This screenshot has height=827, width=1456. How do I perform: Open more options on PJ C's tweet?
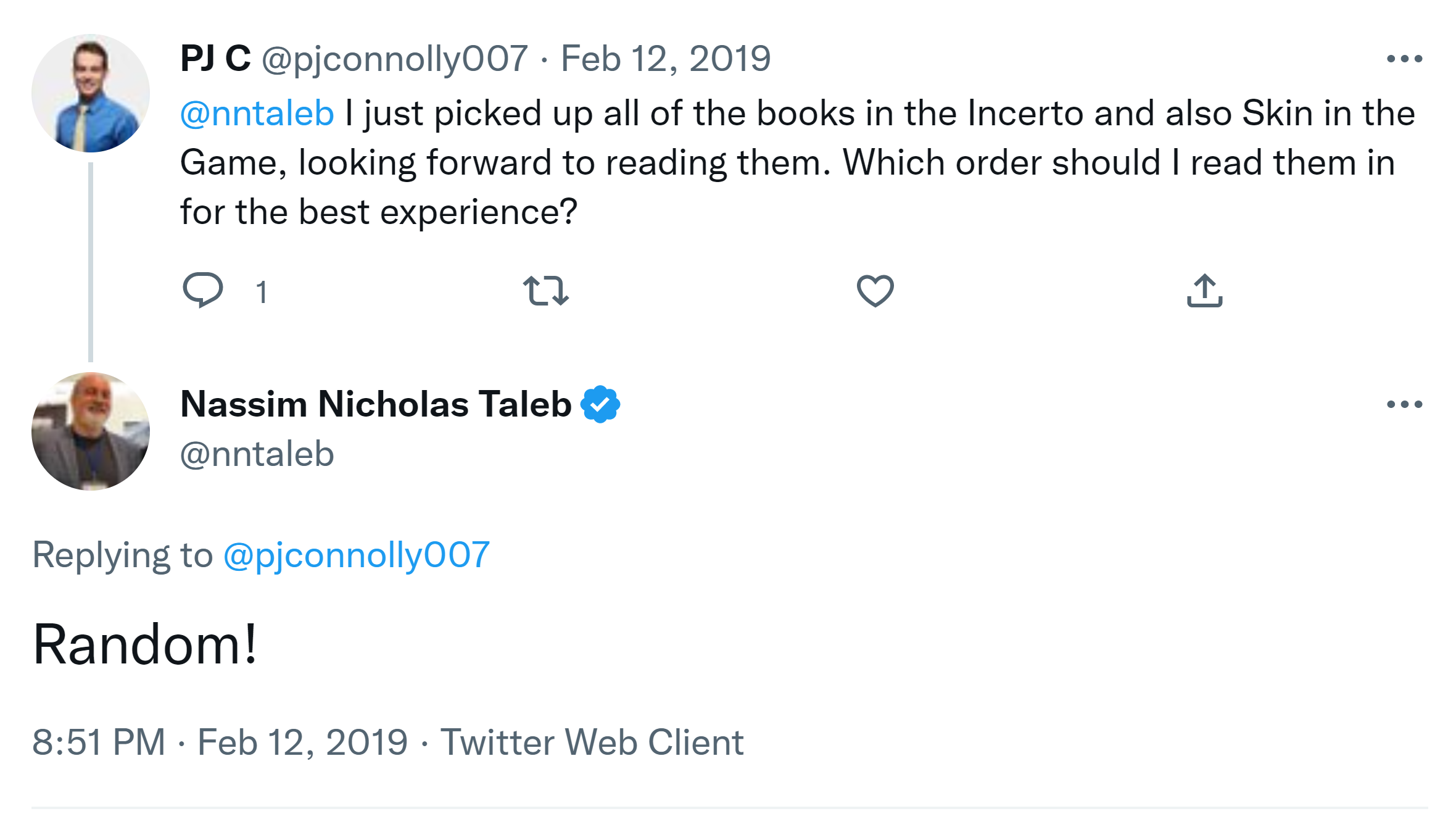coord(1404,59)
